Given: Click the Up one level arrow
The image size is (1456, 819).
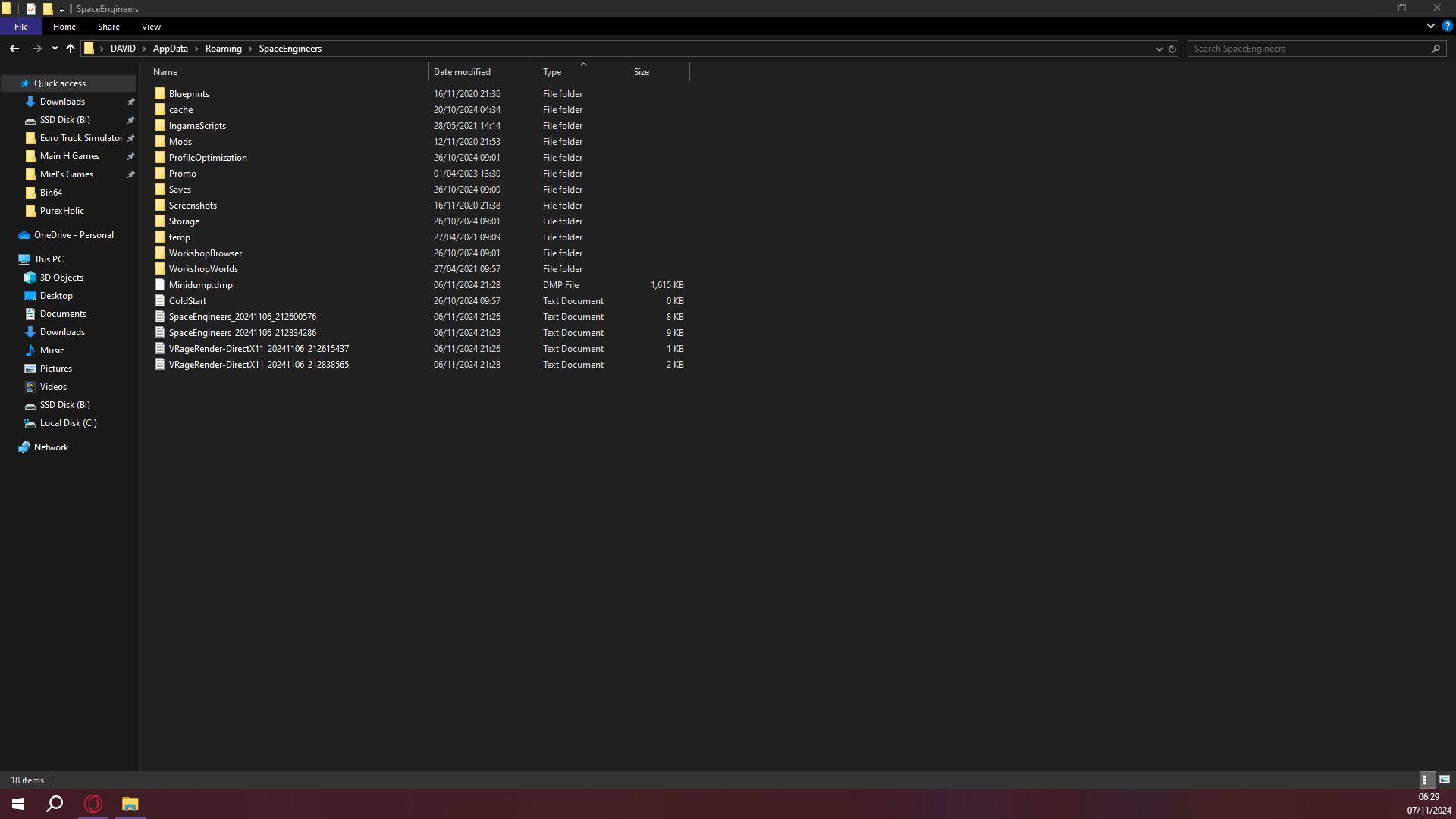Looking at the screenshot, I should (71, 49).
